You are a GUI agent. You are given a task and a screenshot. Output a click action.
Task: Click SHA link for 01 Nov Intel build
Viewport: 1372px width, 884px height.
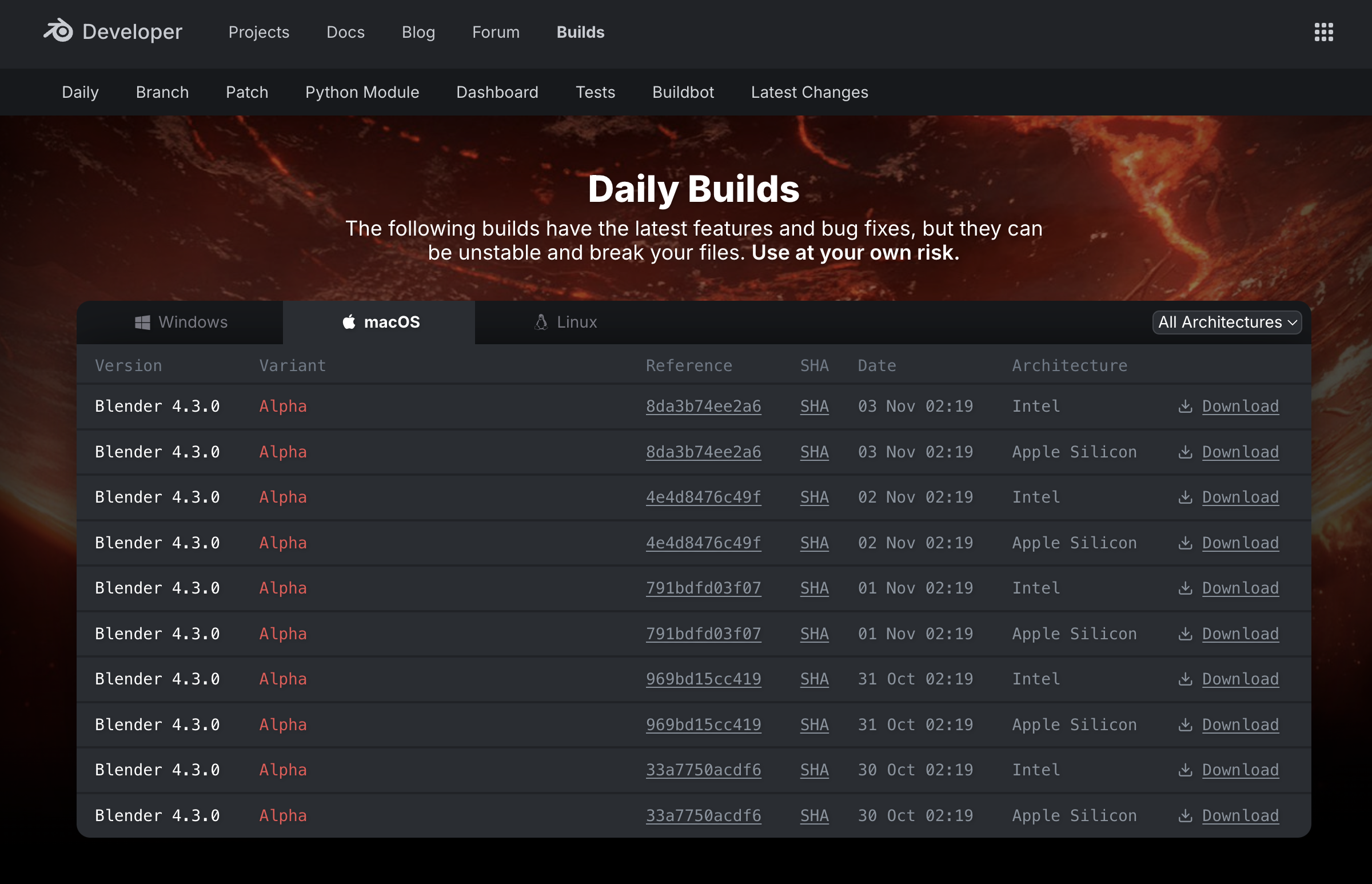[814, 588]
